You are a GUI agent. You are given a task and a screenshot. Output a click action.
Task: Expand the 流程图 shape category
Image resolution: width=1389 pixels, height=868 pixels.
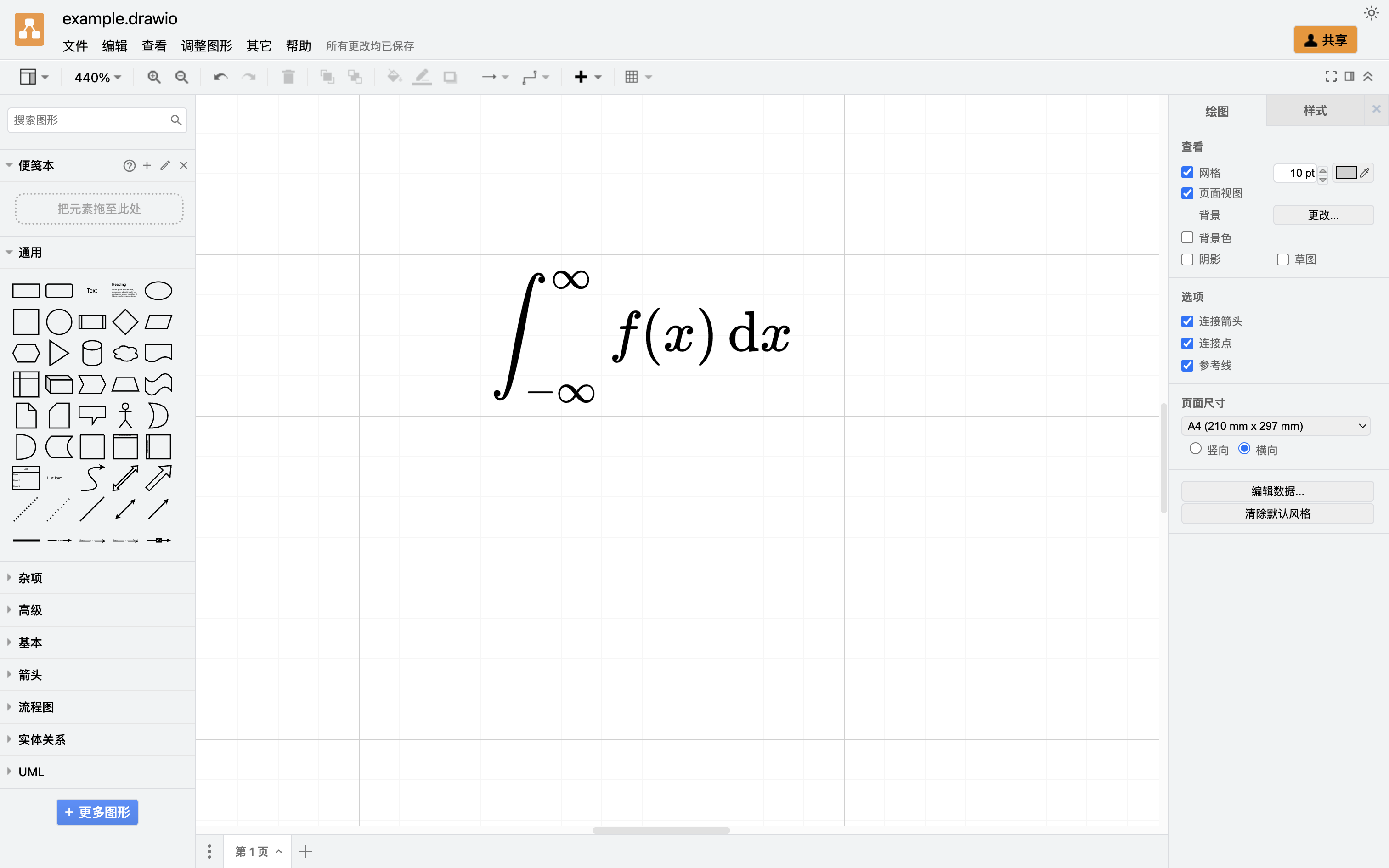(35, 707)
